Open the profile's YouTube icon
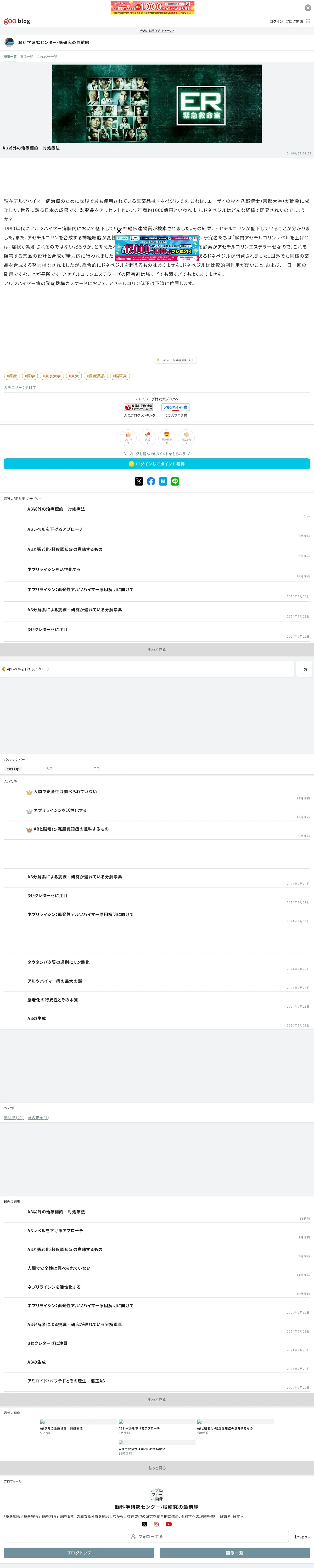This screenshot has height=1568, width=314. click(169, 1524)
